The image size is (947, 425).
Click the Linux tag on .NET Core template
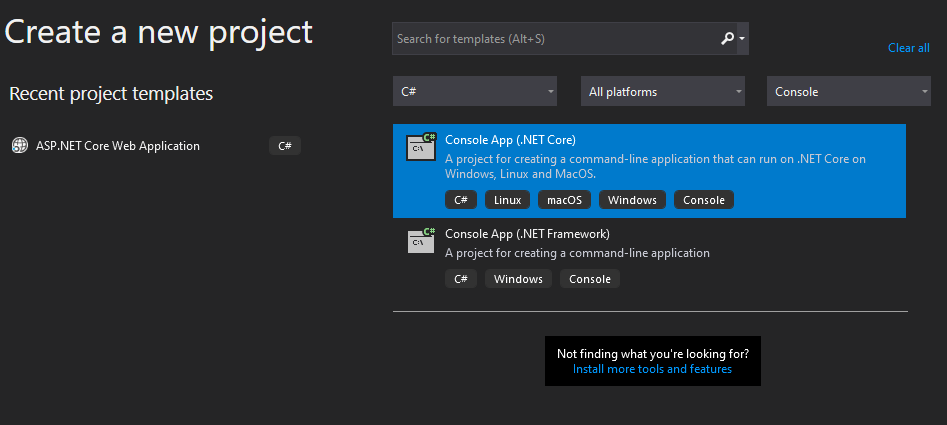pos(507,200)
